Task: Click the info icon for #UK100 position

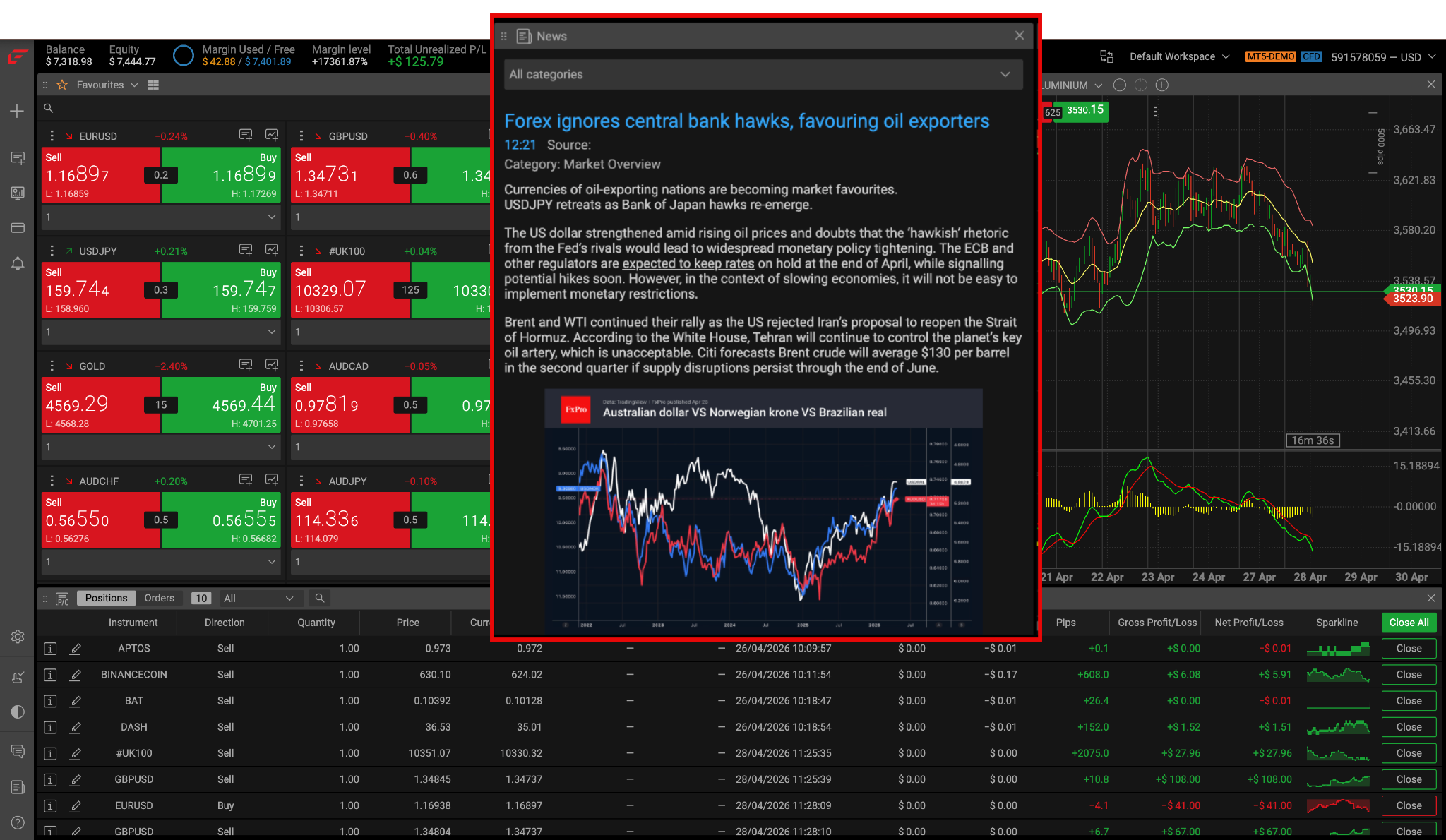Action: click(x=50, y=753)
